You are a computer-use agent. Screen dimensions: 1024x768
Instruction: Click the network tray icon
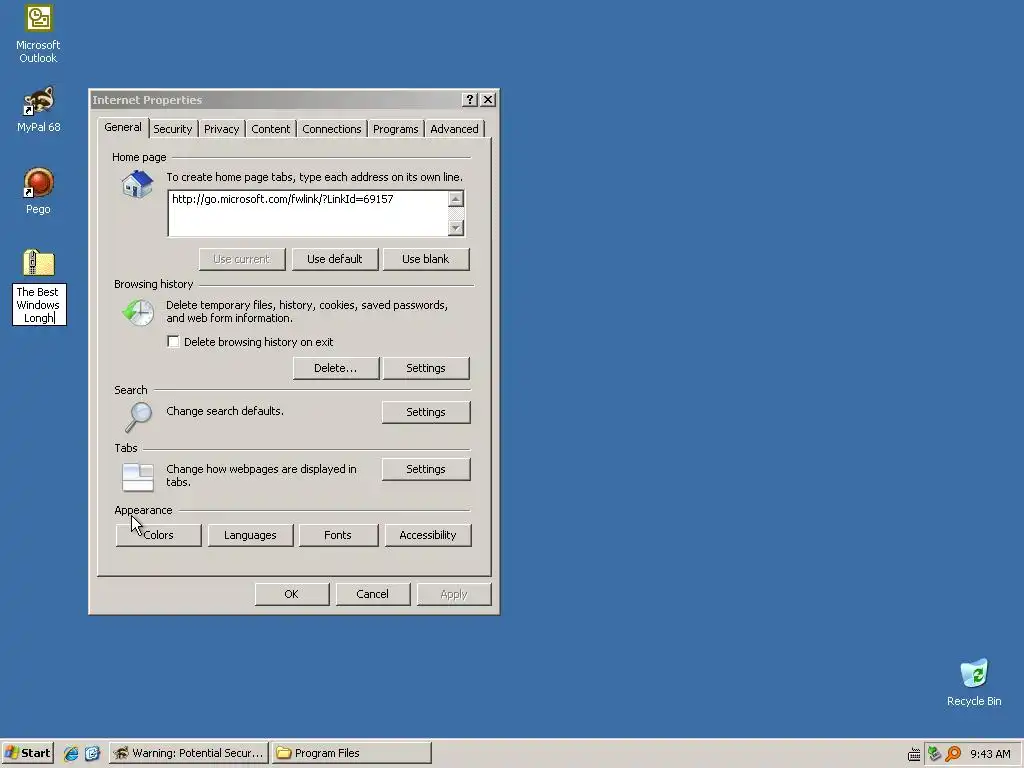coord(934,754)
